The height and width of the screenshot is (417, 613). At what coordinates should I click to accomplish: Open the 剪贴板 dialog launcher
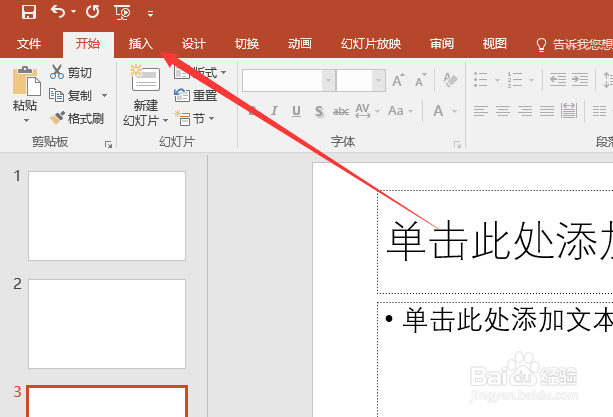(x=108, y=145)
